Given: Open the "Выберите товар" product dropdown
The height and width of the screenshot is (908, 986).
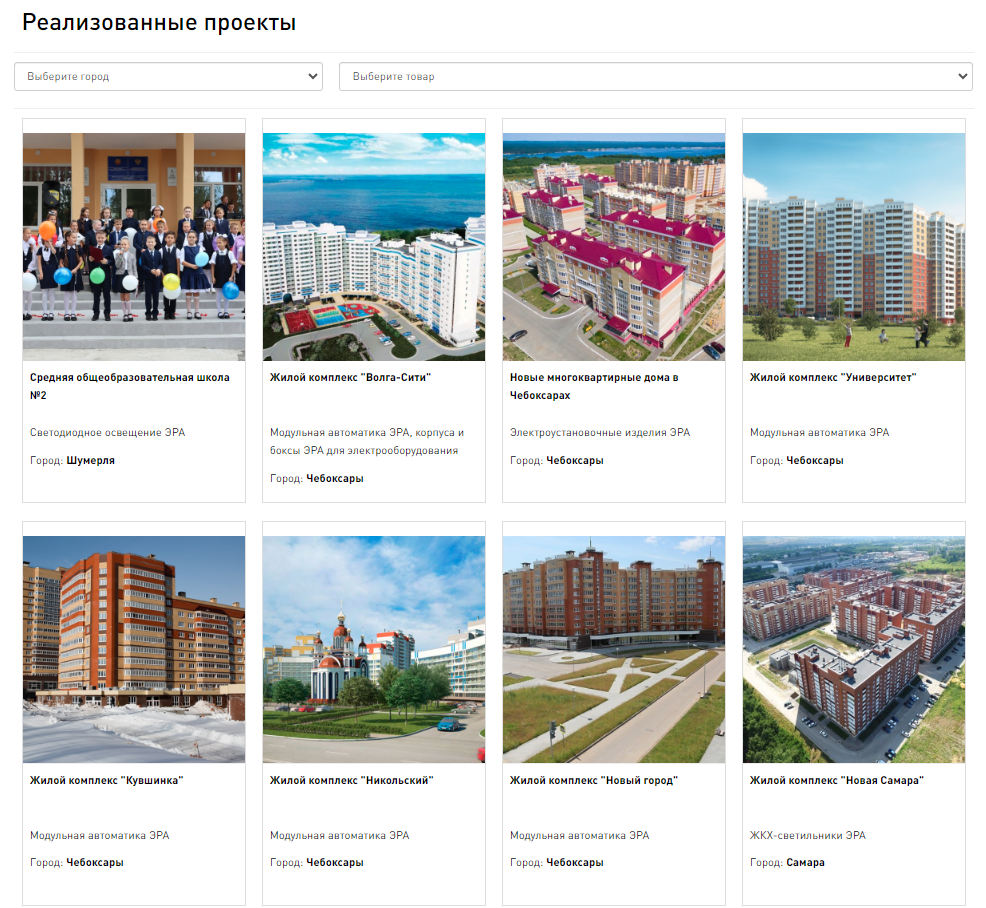Looking at the screenshot, I should pyautogui.click(x=656, y=76).
